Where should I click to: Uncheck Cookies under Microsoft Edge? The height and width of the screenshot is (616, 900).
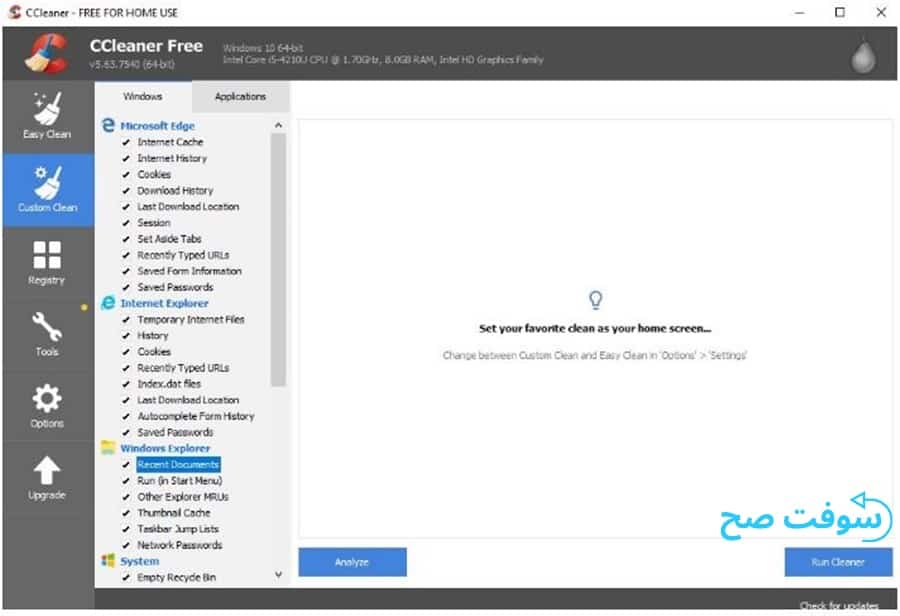click(126, 174)
